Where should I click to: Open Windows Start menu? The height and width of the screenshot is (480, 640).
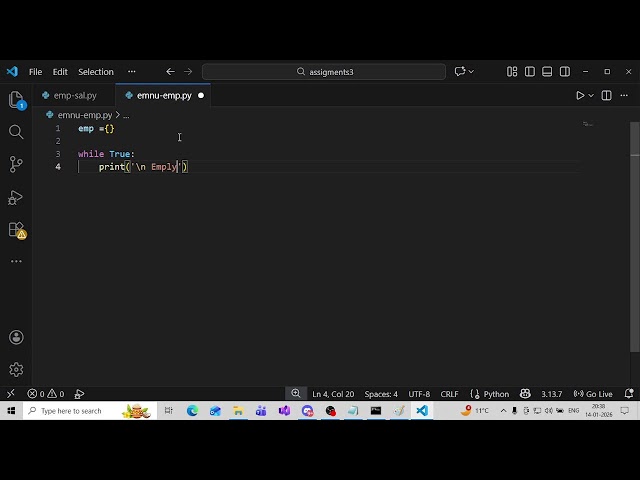click(11, 411)
